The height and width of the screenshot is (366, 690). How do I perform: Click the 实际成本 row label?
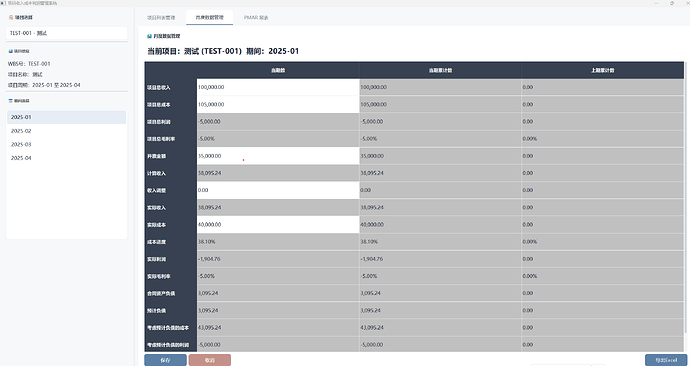coord(156,225)
